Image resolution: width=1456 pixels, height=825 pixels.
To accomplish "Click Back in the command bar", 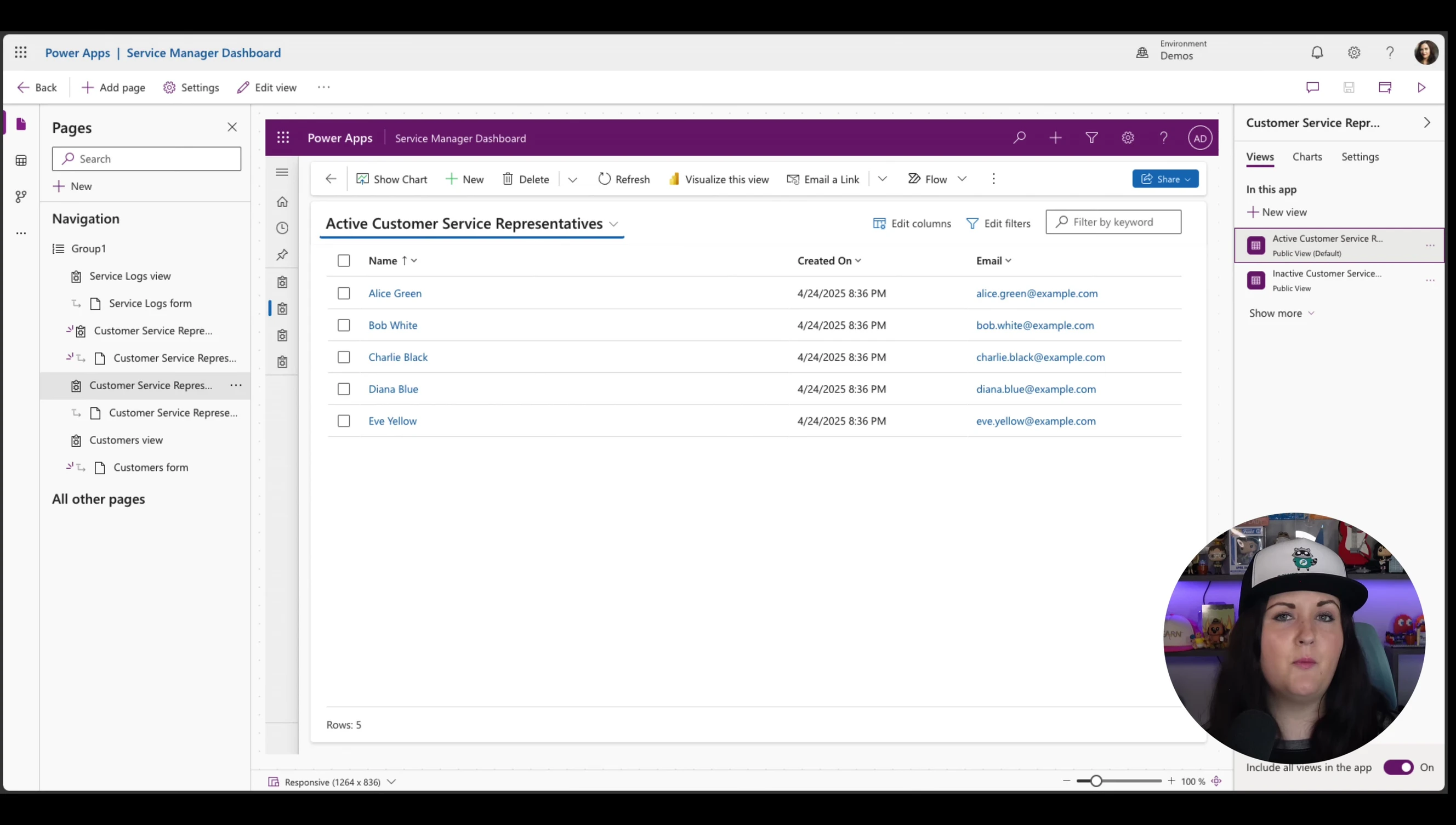I will click(x=37, y=87).
